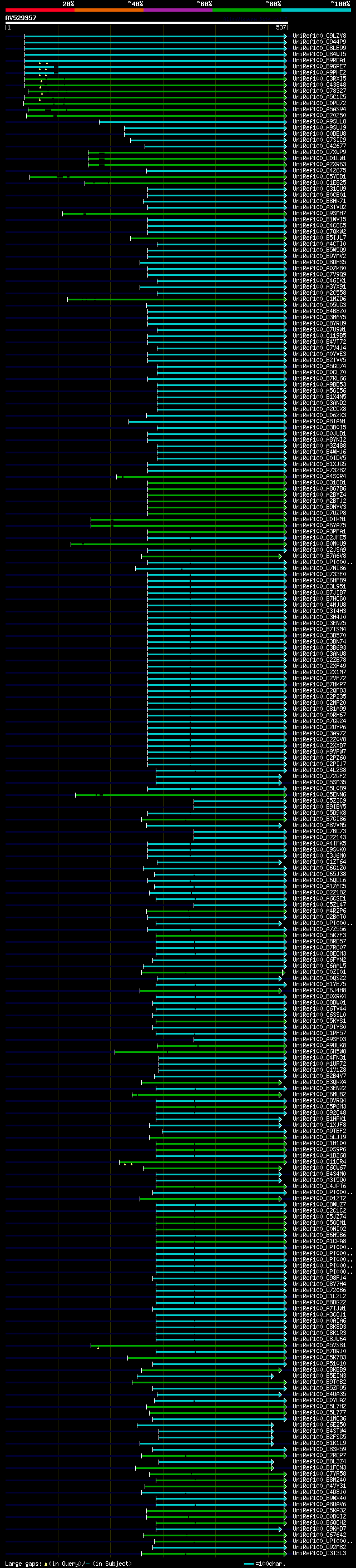Select hit UniRef100_B4UA35

pyautogui.click(x=319, y=1394)
